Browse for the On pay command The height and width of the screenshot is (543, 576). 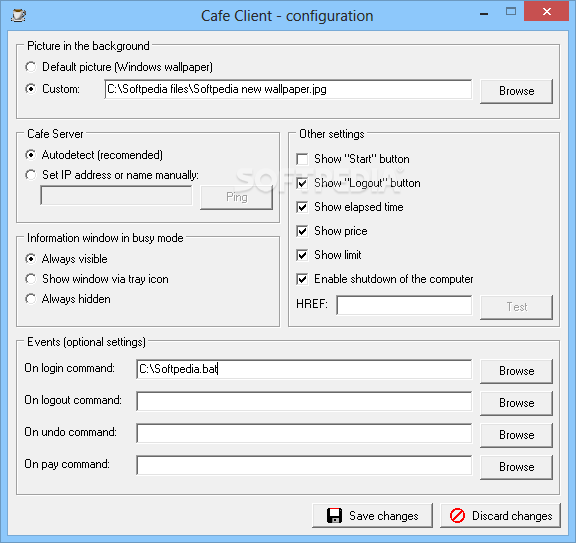(x=516, y=467)
